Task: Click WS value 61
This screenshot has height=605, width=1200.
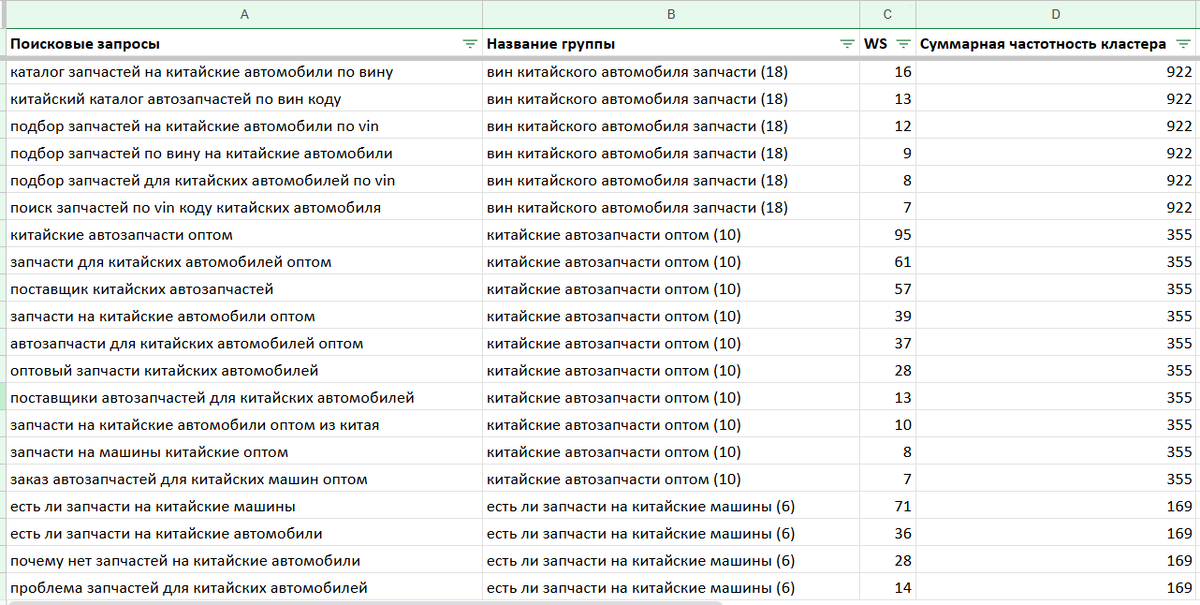Action: pos(888,262)
